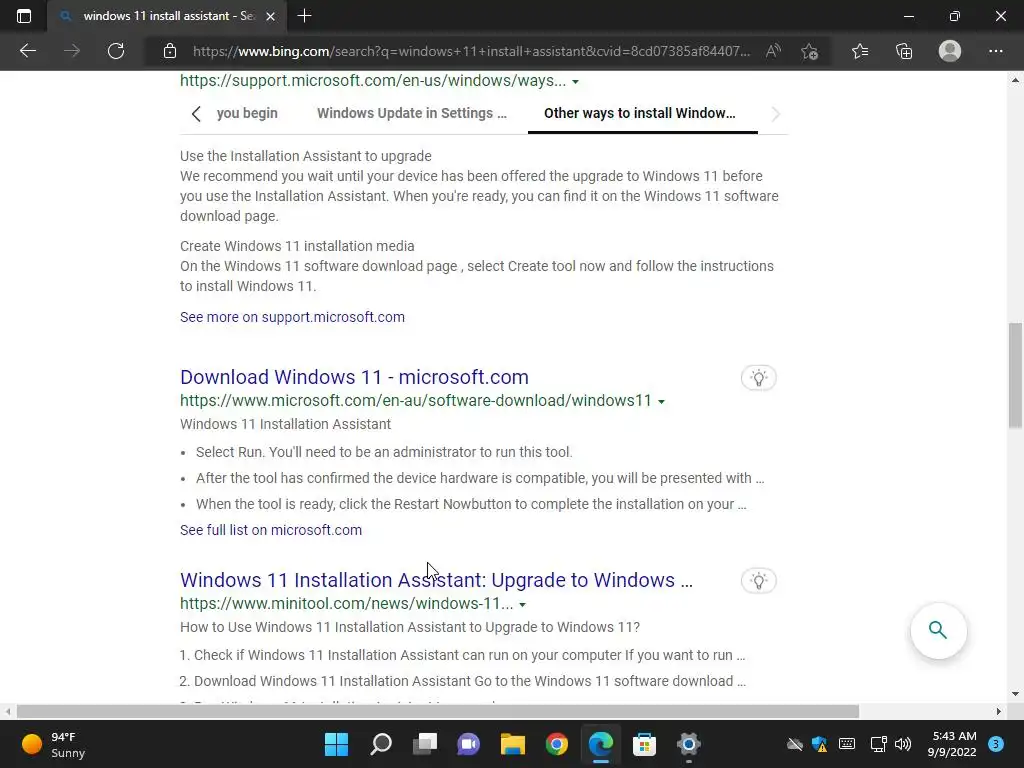The image size is (1024, 768).
Task: Open See full list on microsoft.com link
Action: [x=270, y=530]
